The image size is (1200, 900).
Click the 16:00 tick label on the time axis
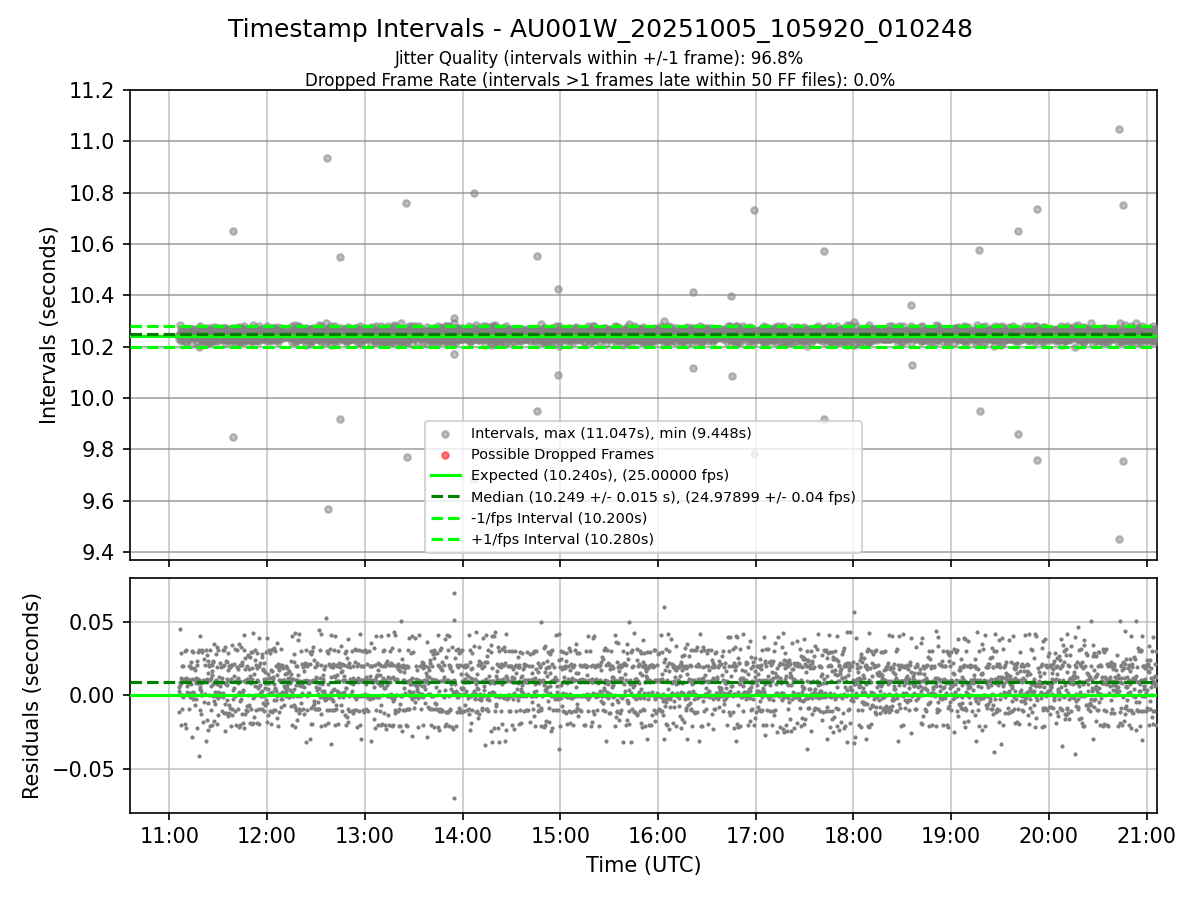tap(657, 834)
